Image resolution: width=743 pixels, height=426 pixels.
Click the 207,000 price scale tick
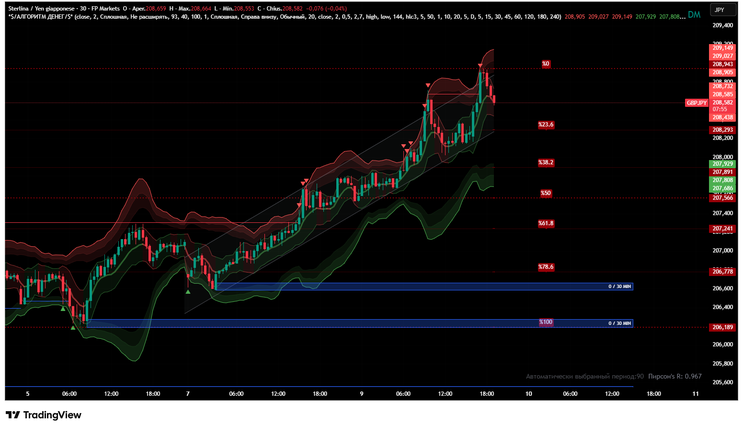tap(722, 251)
